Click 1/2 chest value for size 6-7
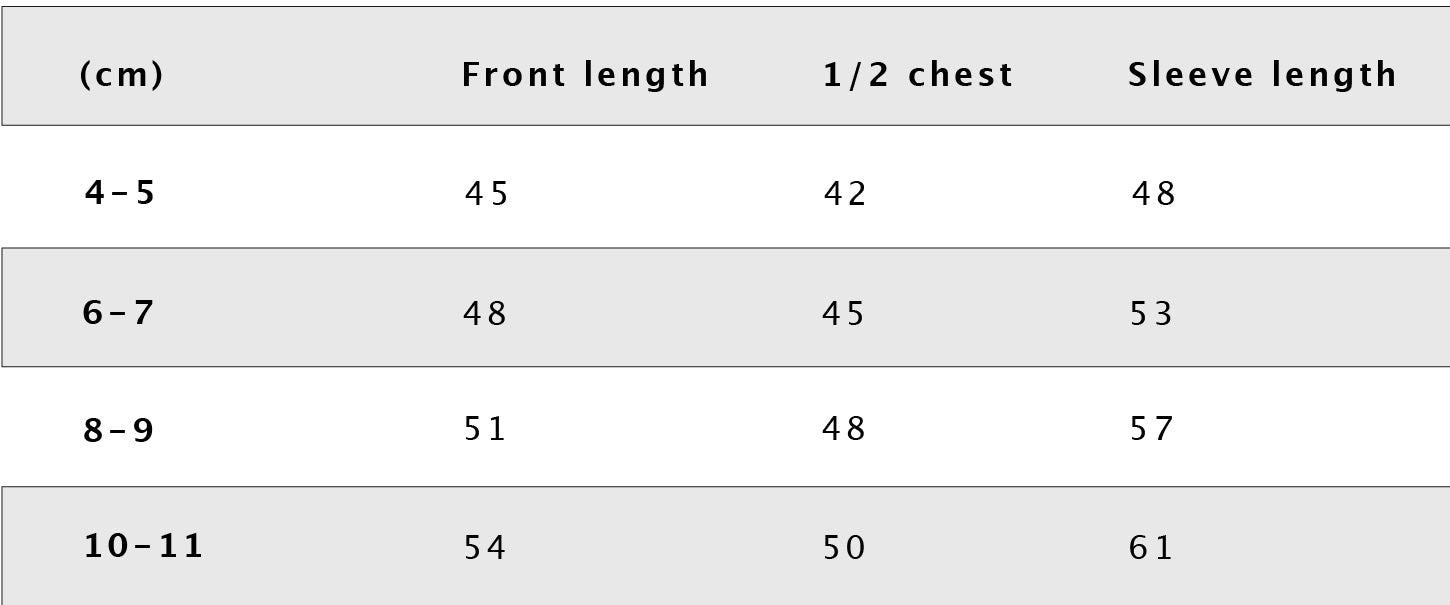 tap(844, 314)
